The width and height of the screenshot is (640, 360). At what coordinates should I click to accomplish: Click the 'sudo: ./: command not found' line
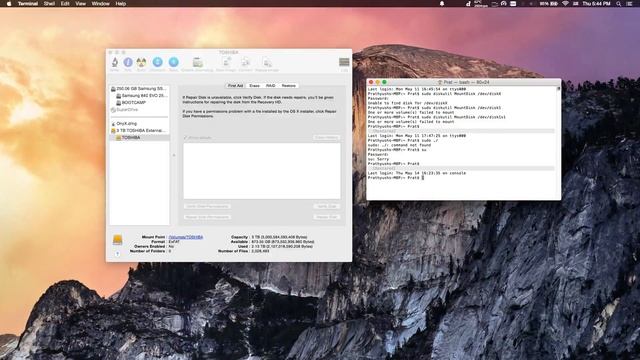(399, 145)
